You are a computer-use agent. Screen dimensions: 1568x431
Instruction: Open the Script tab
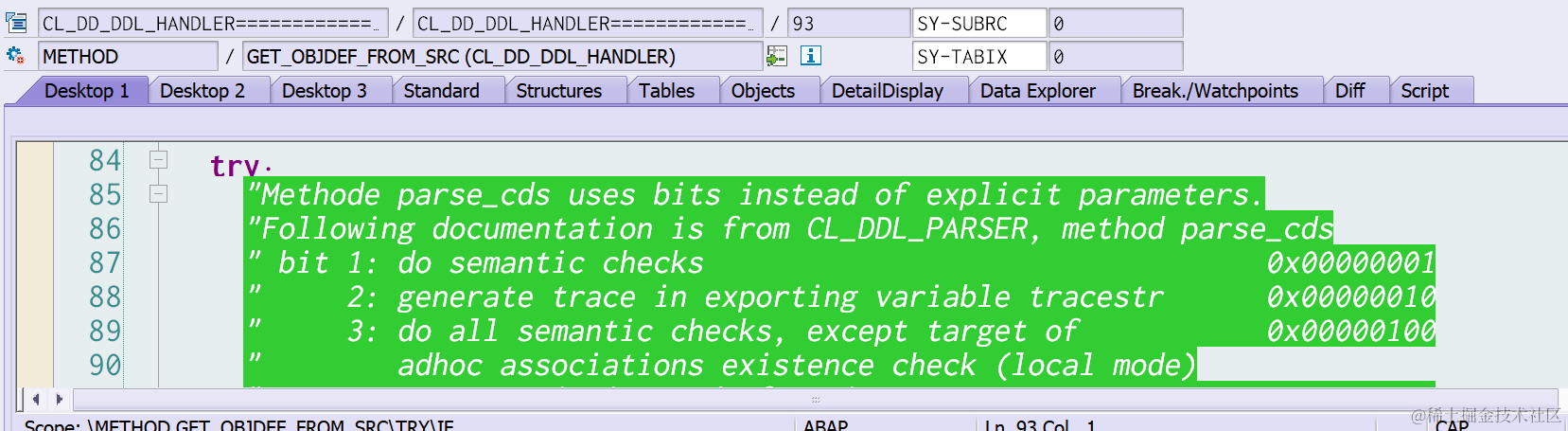(x=1425, y=91)
